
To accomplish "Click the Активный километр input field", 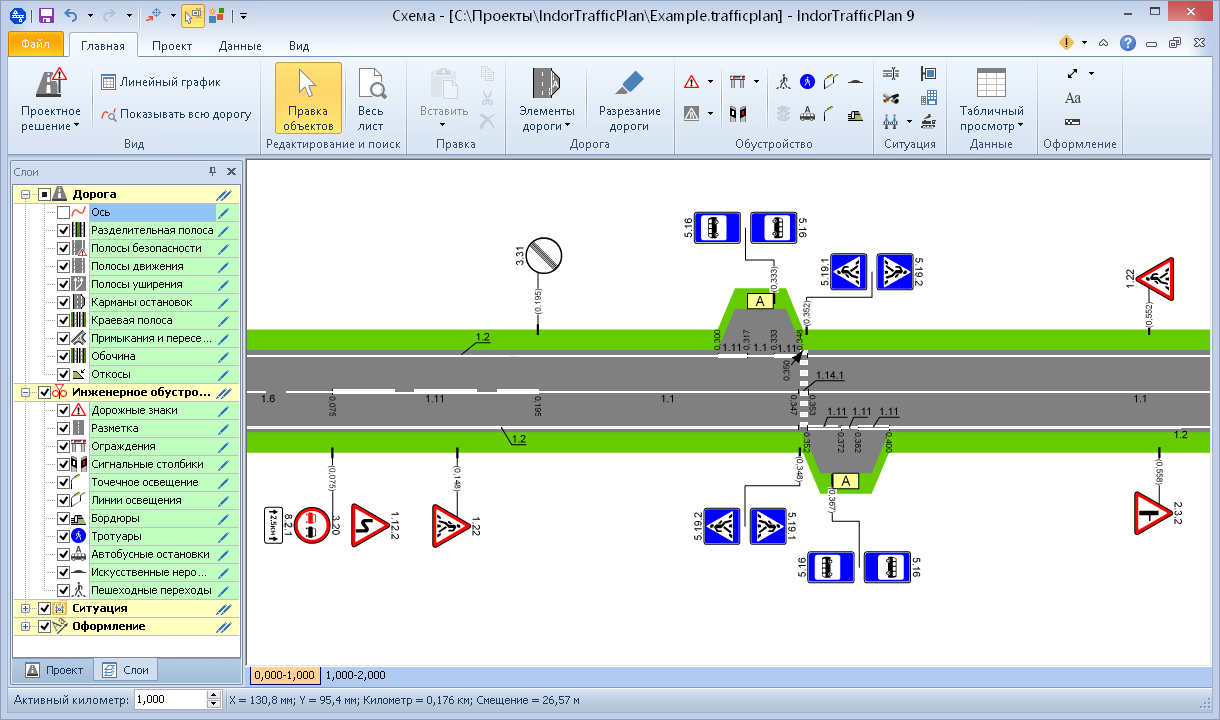I will [168, 700].
